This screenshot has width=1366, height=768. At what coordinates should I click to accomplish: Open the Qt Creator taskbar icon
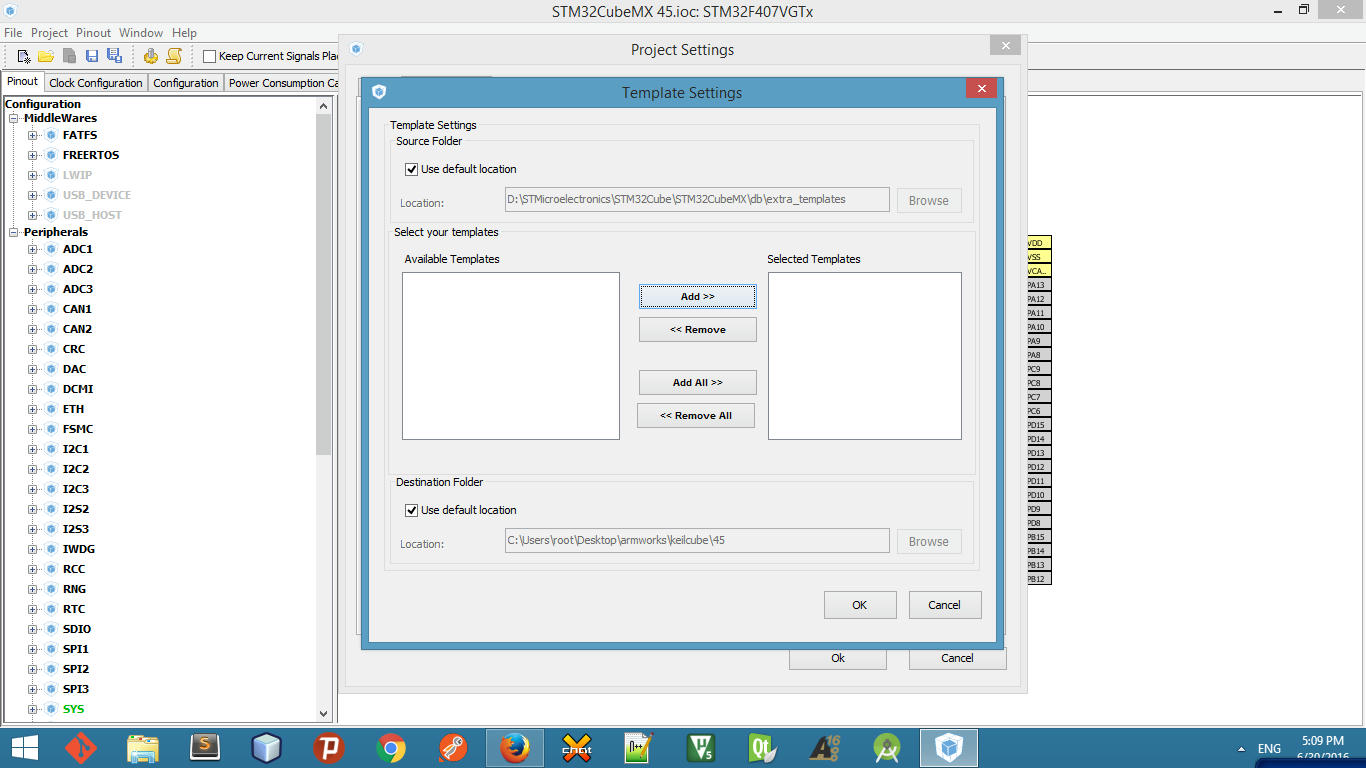pyautogui.click(x=763, y=748)
